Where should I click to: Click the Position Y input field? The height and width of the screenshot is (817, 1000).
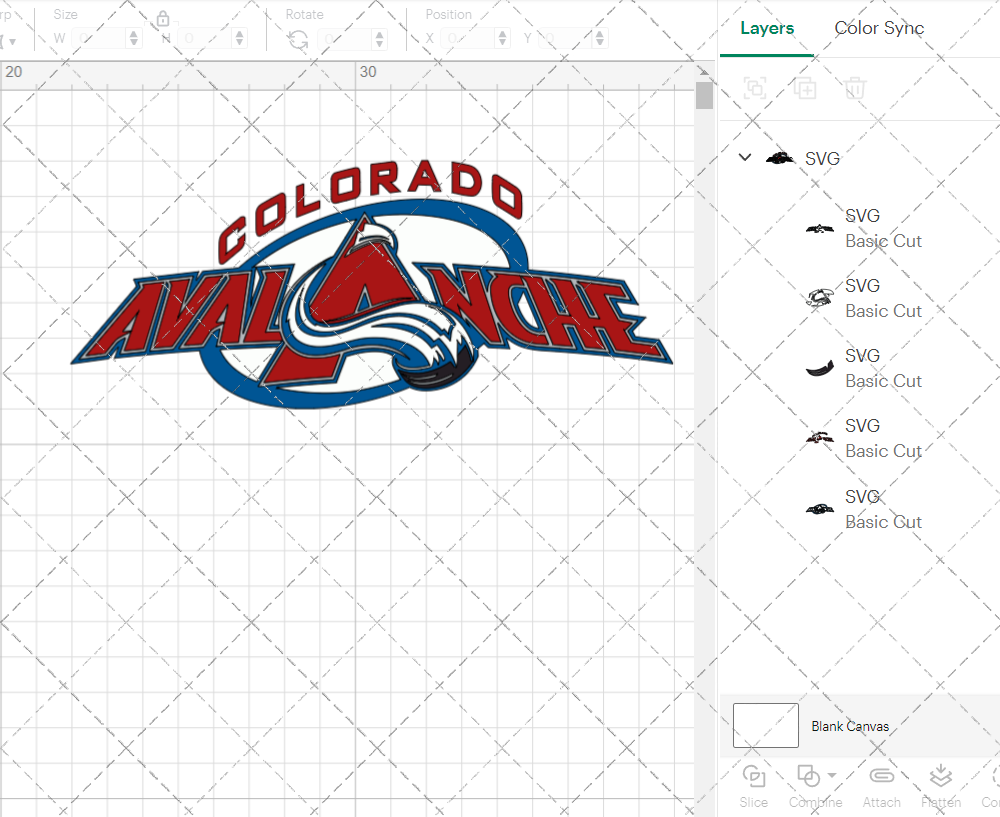point(566,38)
